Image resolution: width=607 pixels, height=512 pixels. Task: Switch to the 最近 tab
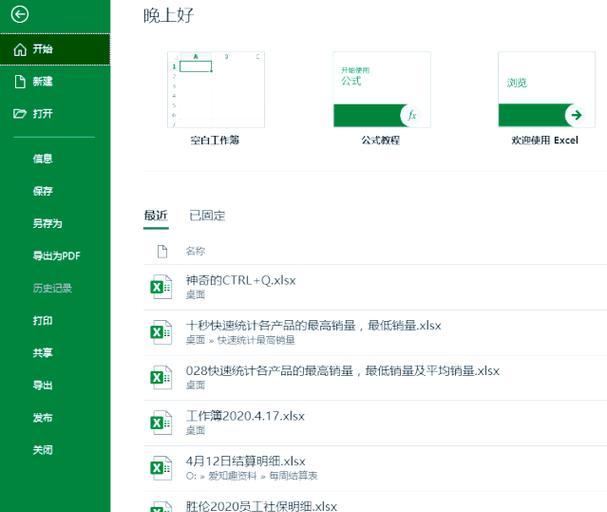[x=156, y=216]
